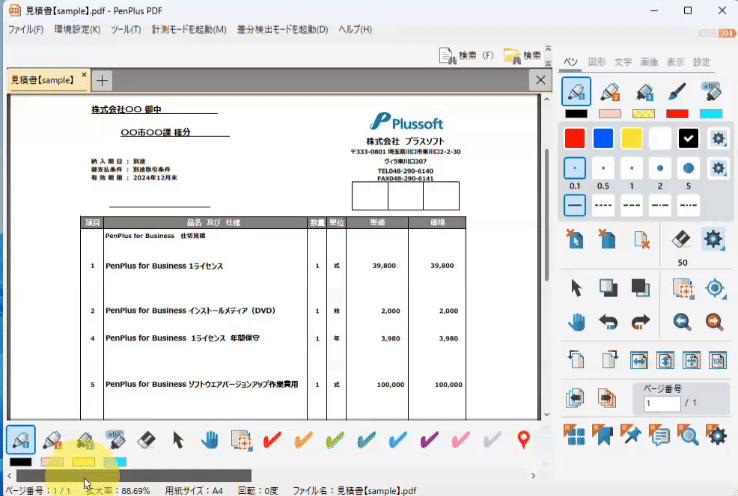Open the bookmark panel
This screenshot has height=496, width=738.
pyautogui.click(x=603, y=435)
